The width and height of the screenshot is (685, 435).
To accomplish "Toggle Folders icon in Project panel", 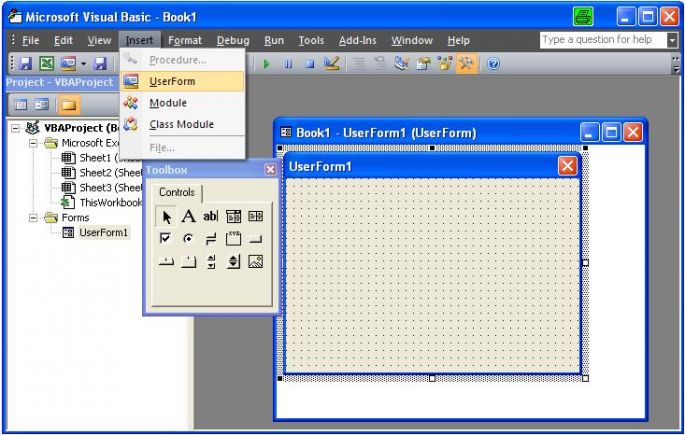I will (69, 105).
